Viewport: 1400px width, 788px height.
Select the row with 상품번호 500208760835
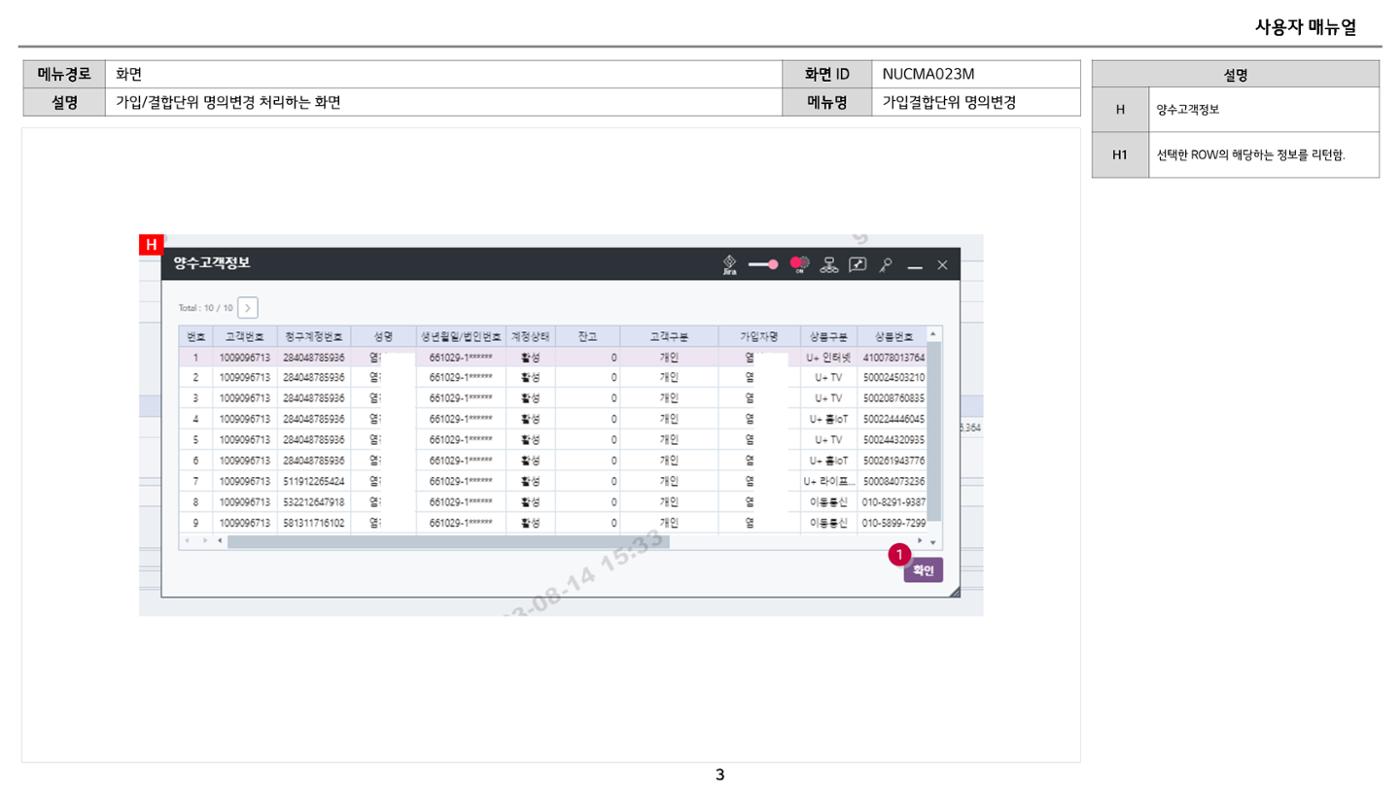click(x=553, y=398)
